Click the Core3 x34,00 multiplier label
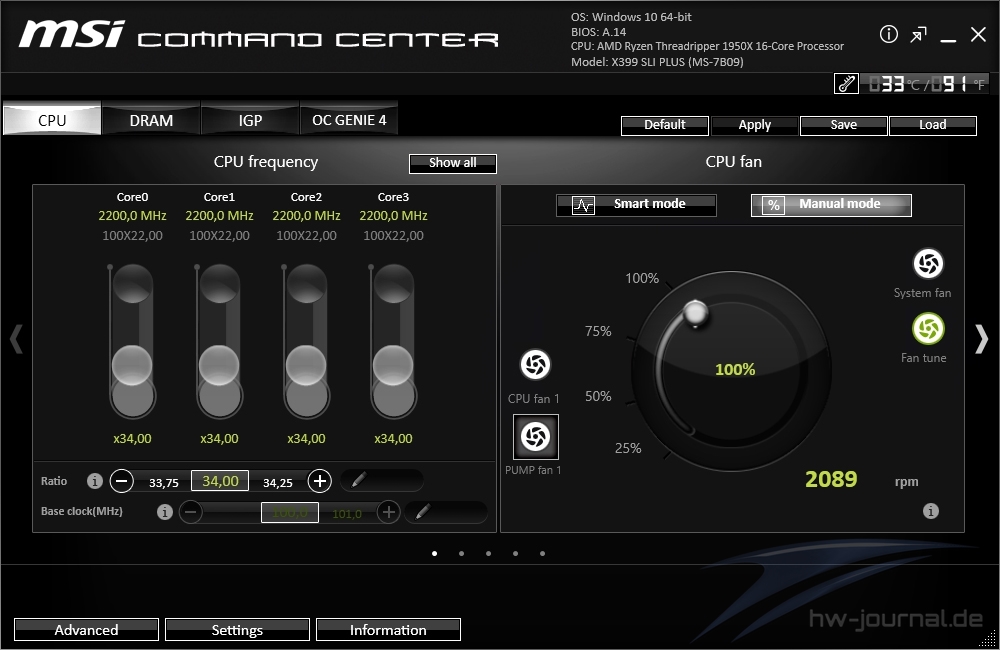The height and width of the screenshot is (650, 1000). [x=393, y=439]
